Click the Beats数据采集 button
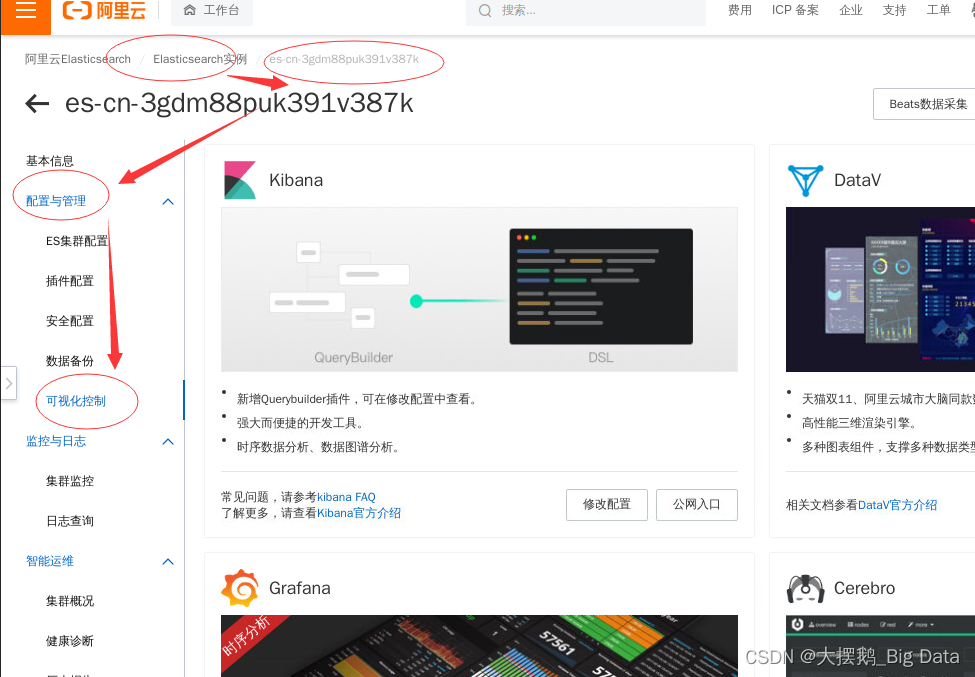This screenshot has height=677, width=975. click(925, 104)
